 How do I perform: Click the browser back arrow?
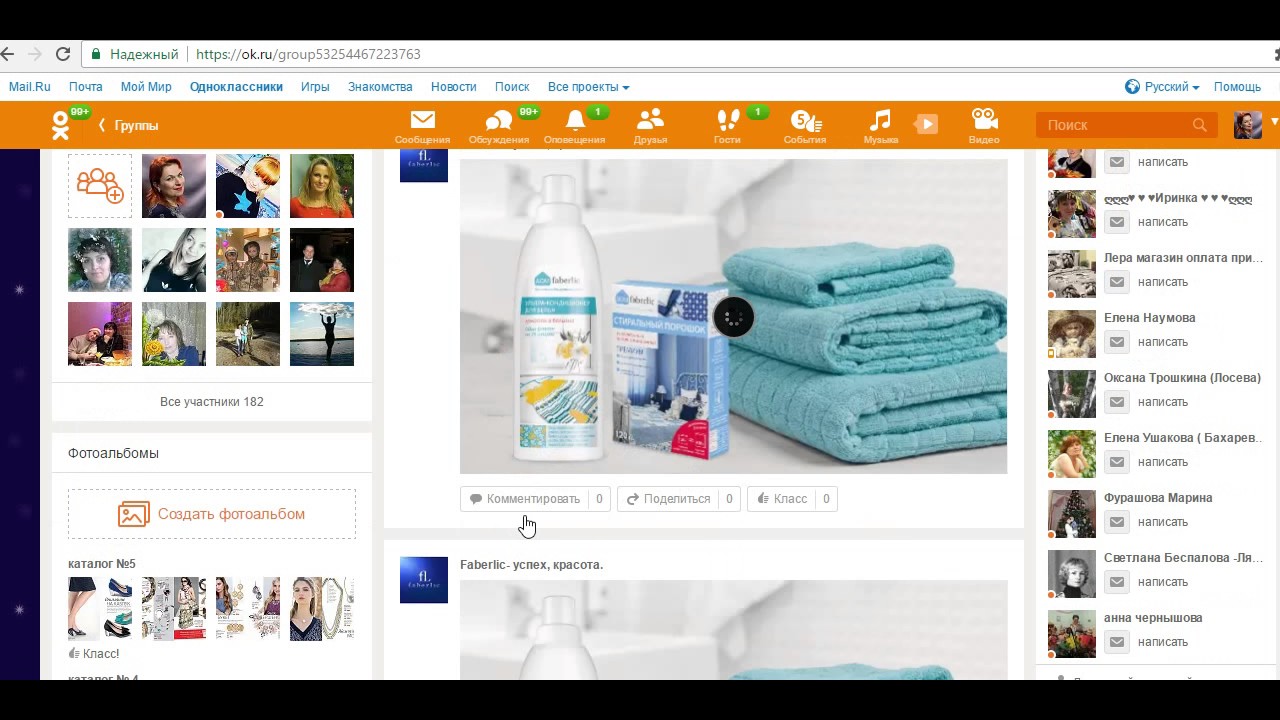click(7, 54)
